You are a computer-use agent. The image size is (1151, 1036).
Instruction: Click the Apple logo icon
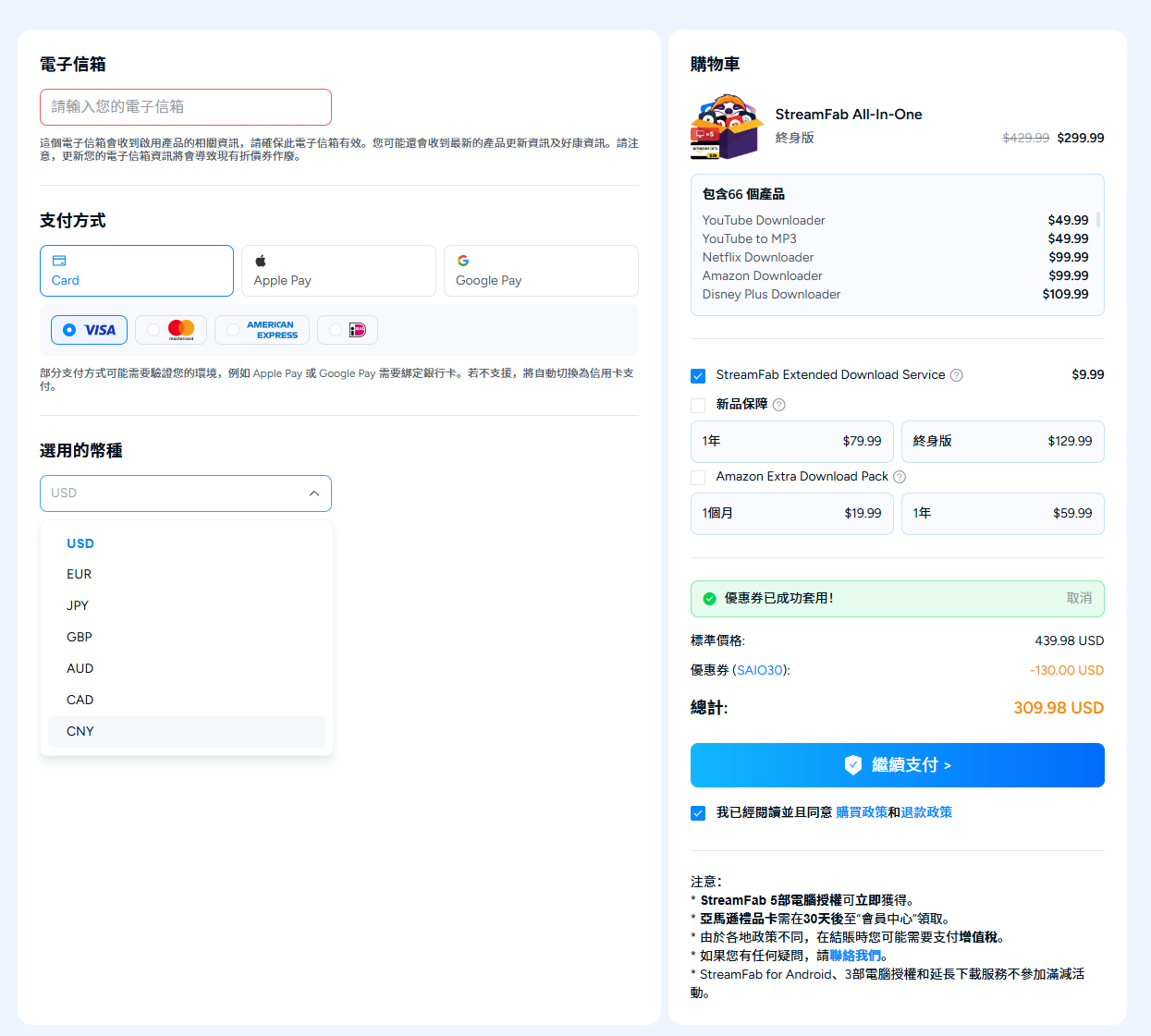(x=261, y=261)
